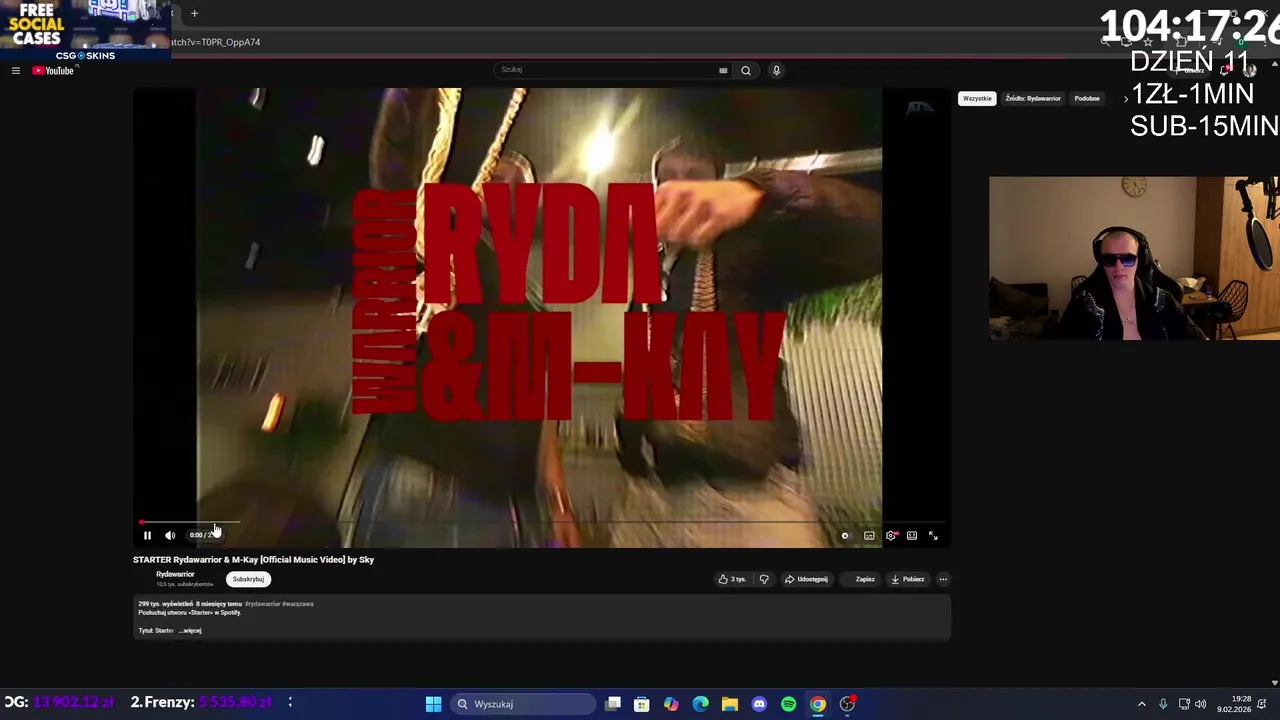Launch Microsoft Store from taskbar
The width and height of the screenshot is (1280, 720).
(642, 704)
